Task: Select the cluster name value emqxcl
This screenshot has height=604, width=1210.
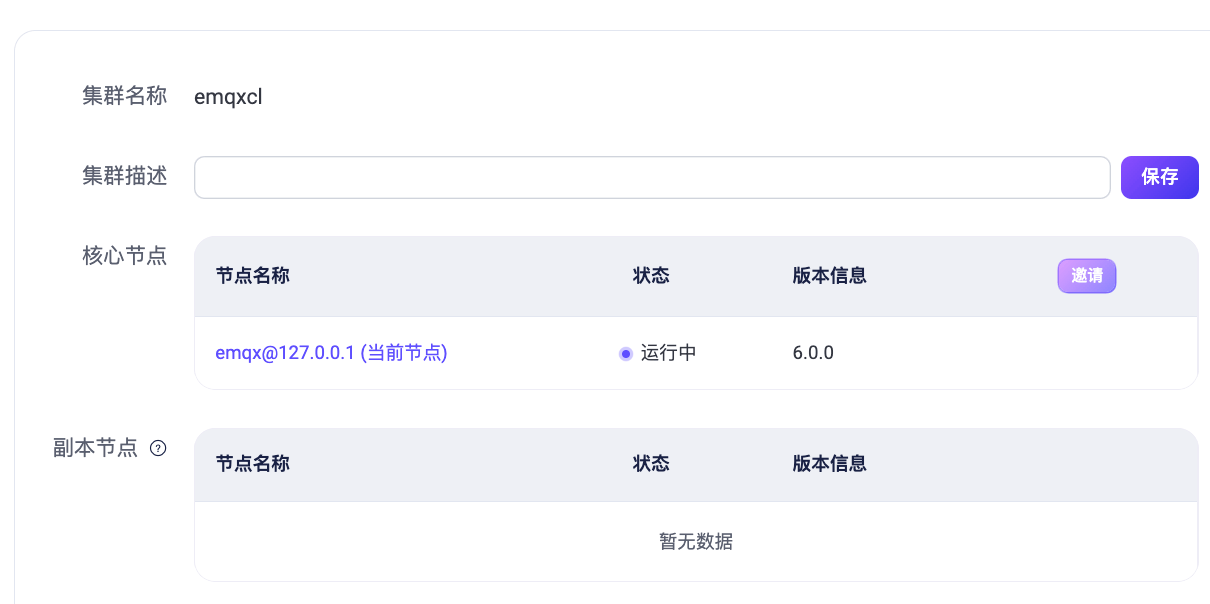Action: 228,98
